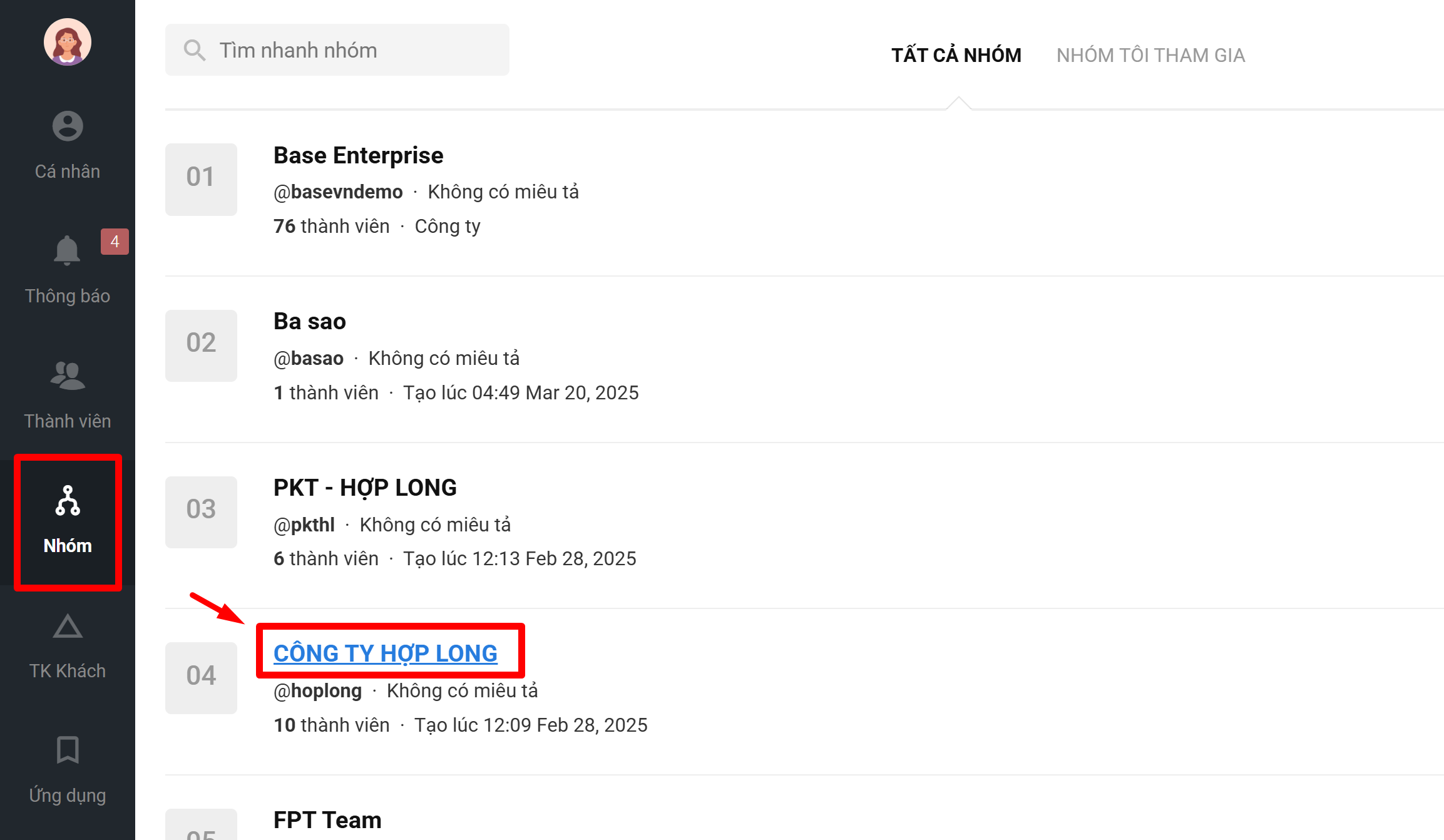Open the FPT Team group
Image resolution: width=1444 pixels, height=840 pixels.
click(327, 819)
